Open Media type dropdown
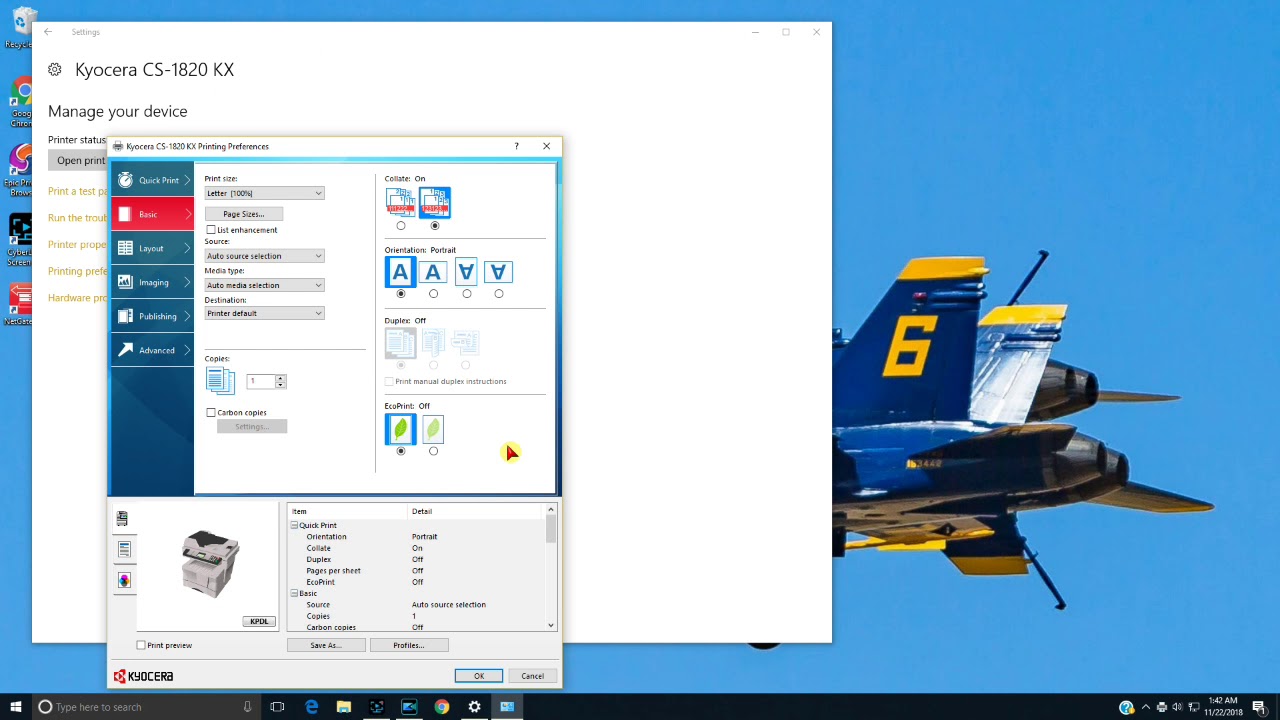This screenshot has width=1280, height=720. (x=264, y=285)
